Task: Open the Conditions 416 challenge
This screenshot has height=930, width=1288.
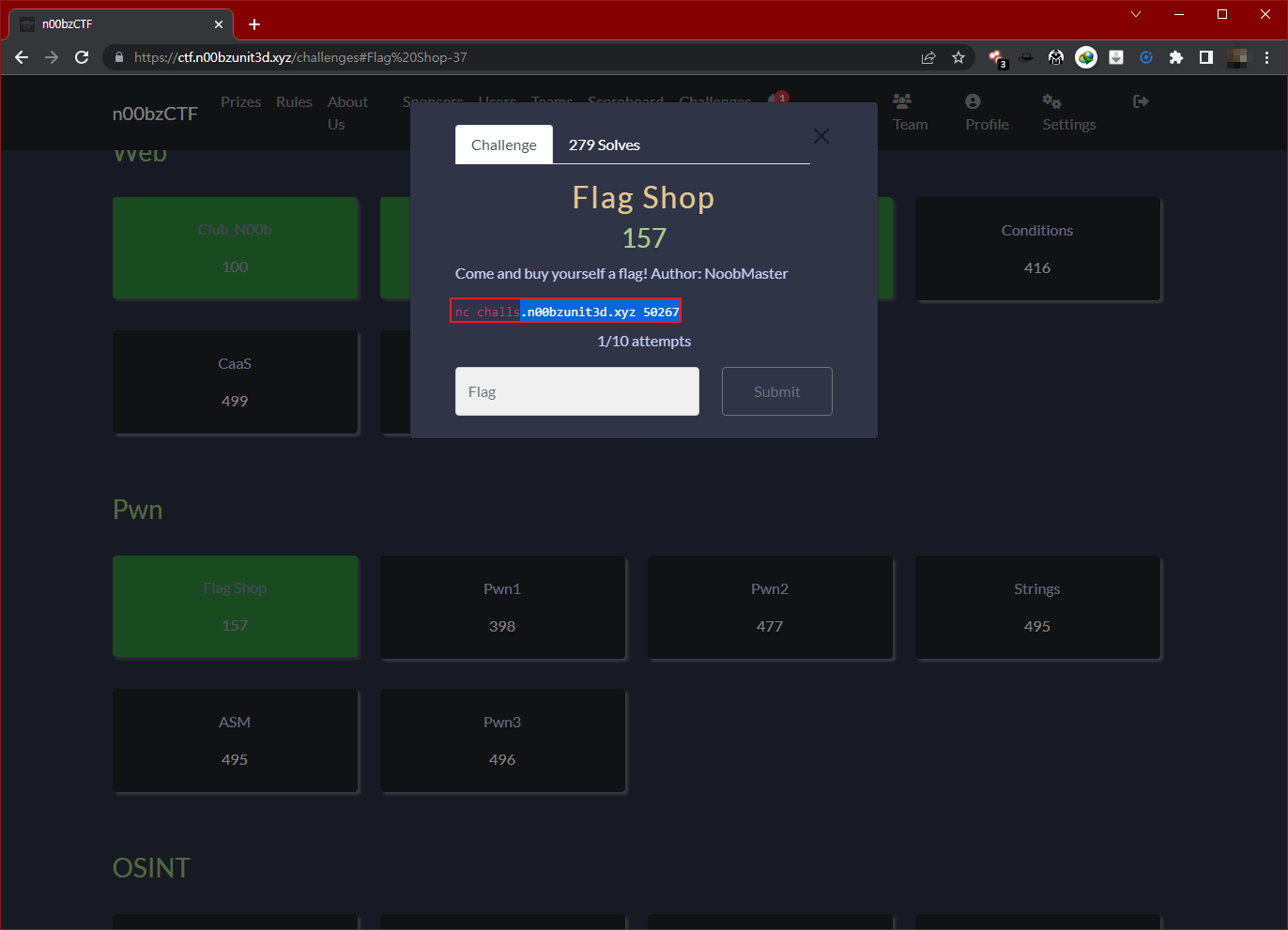Action: point(1037,249)
